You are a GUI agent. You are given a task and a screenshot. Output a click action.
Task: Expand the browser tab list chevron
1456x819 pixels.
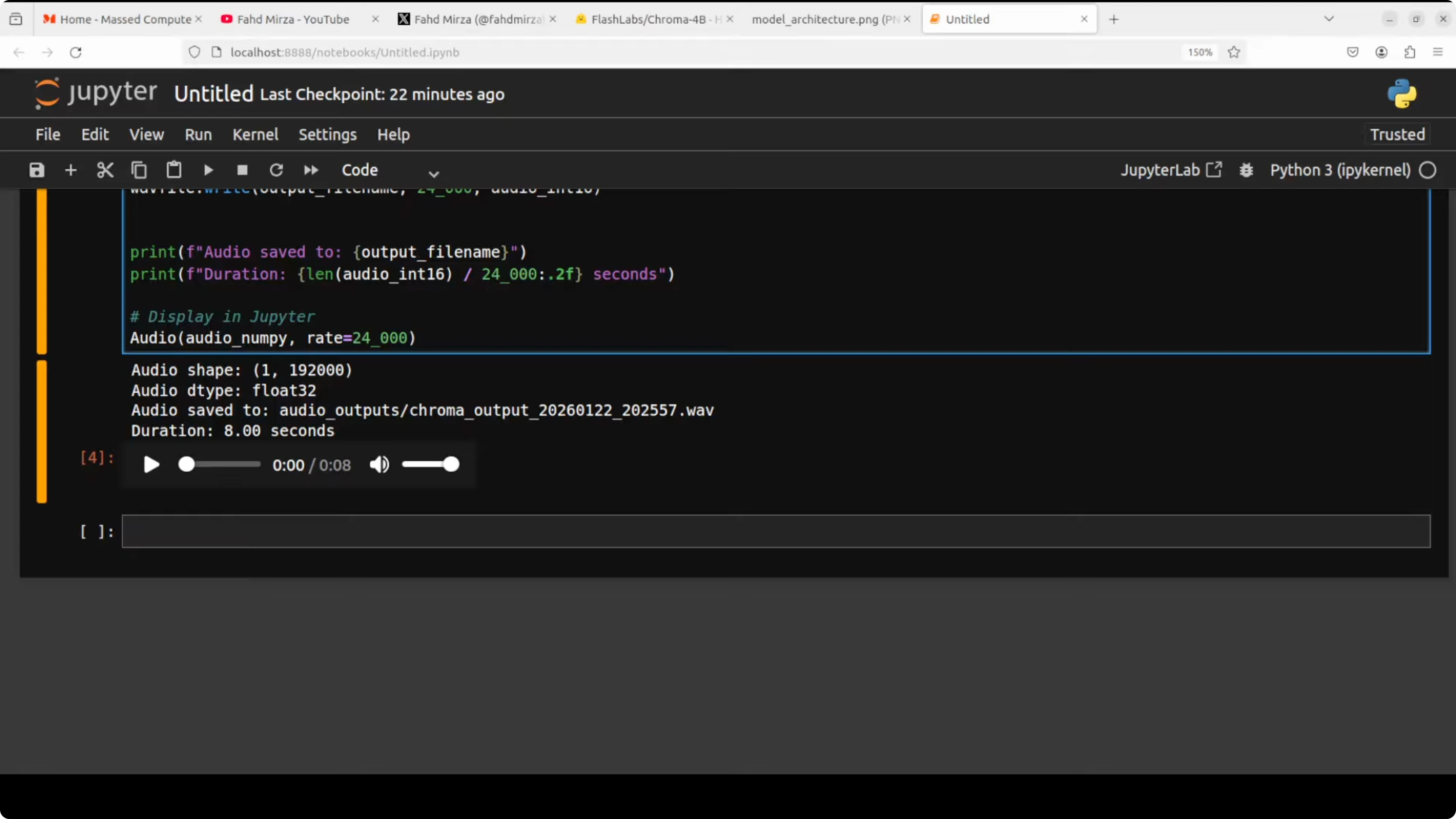coord(1329,19)
